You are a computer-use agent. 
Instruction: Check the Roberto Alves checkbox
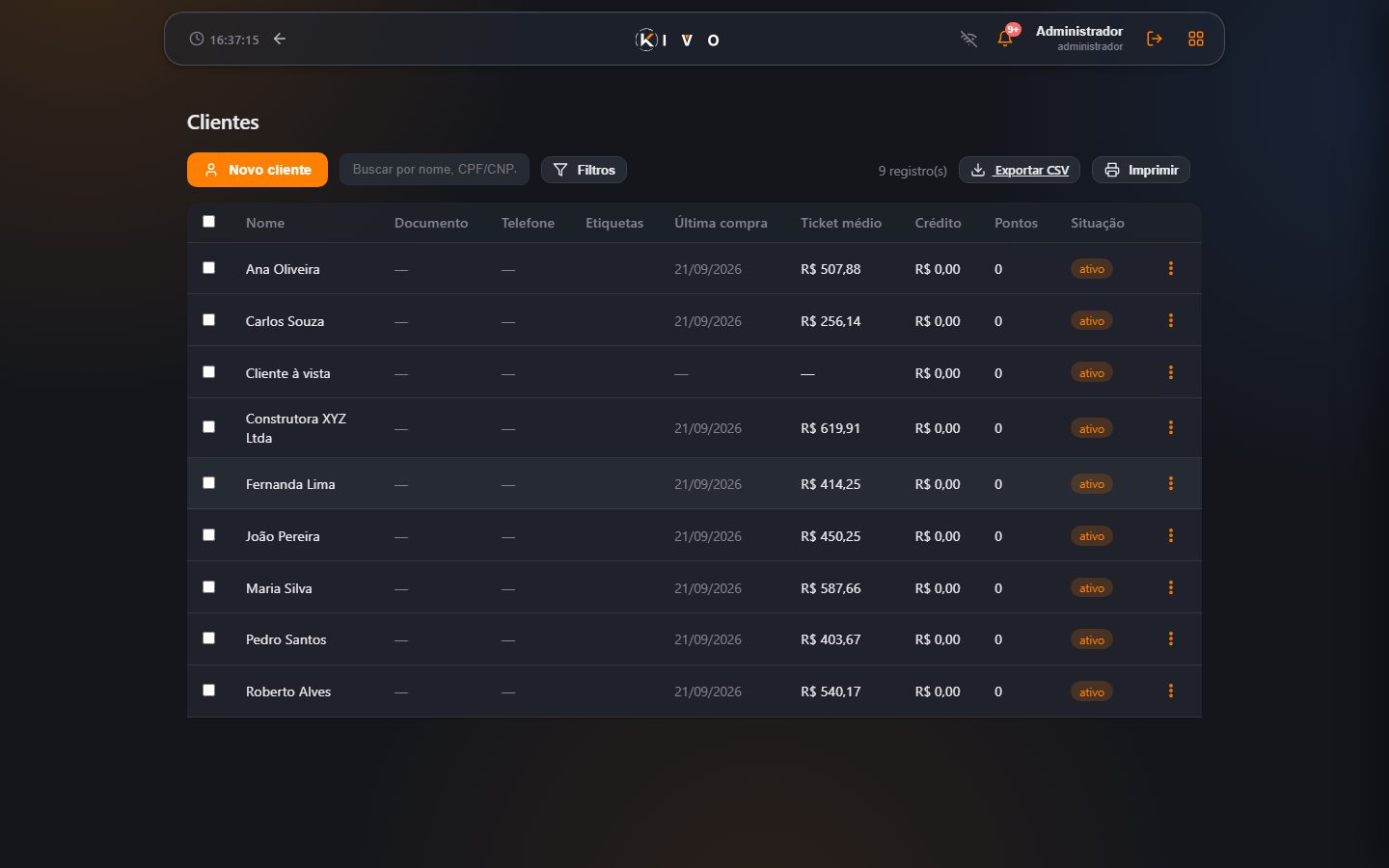pyautogui.click(x=208, y=690)
